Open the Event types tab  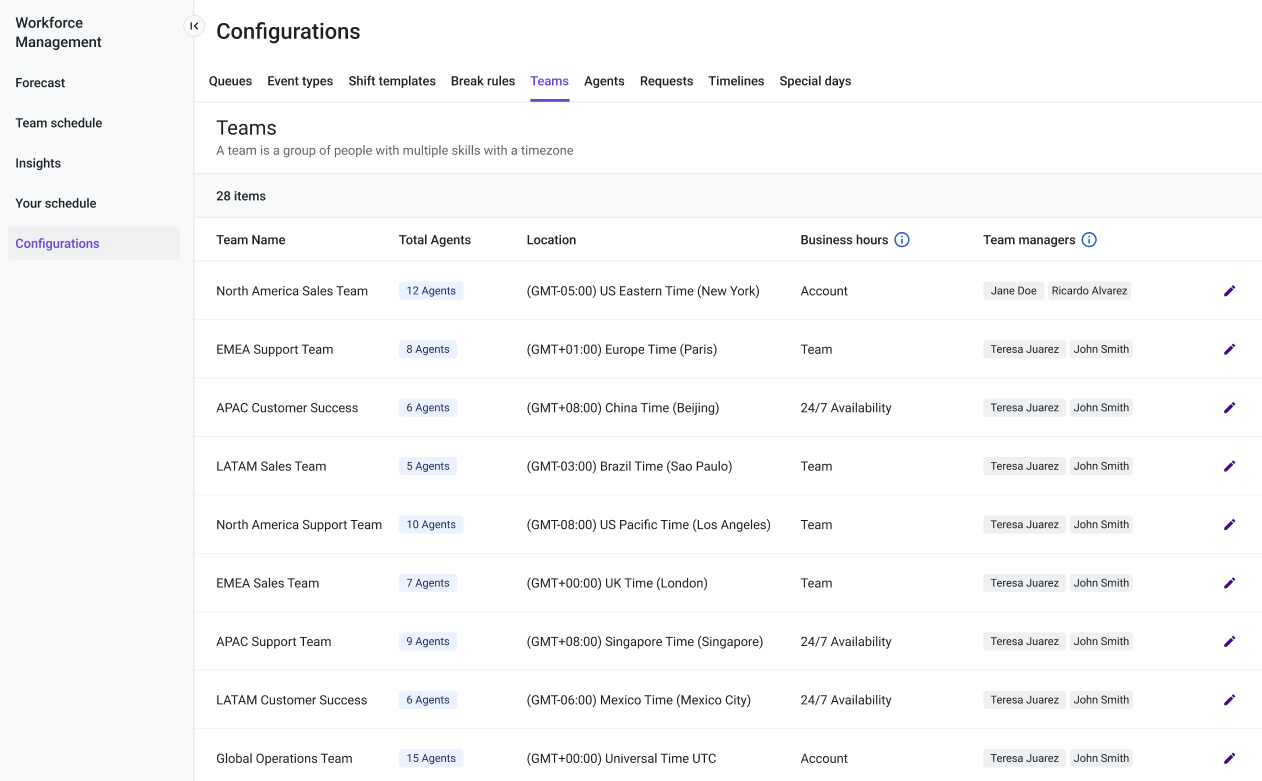pyautogui.click(x=300, y=81)
